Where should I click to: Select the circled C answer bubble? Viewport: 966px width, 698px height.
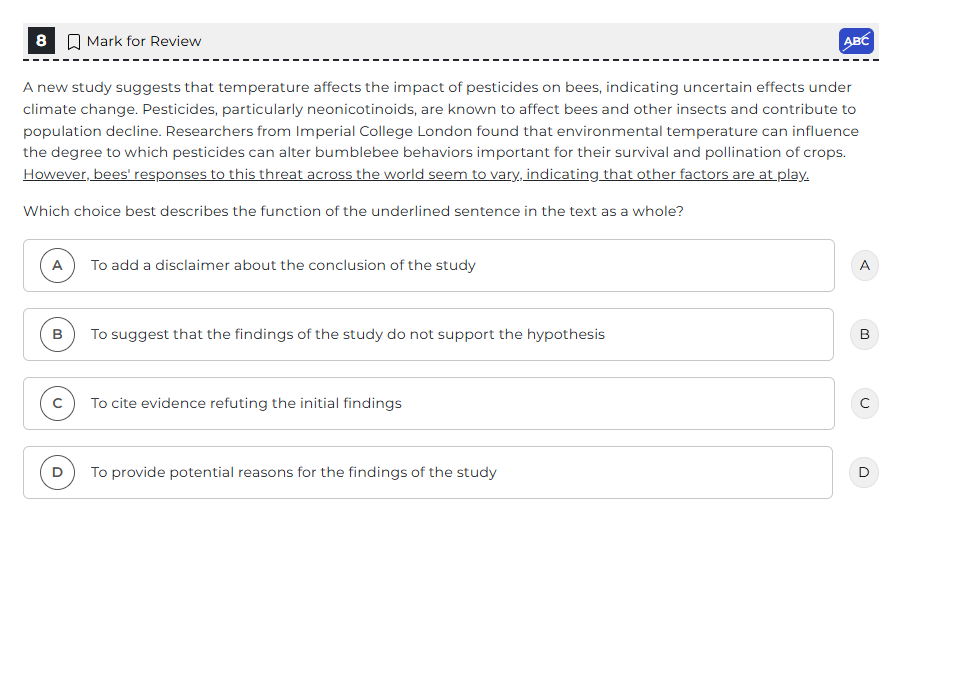click(57, 403)
